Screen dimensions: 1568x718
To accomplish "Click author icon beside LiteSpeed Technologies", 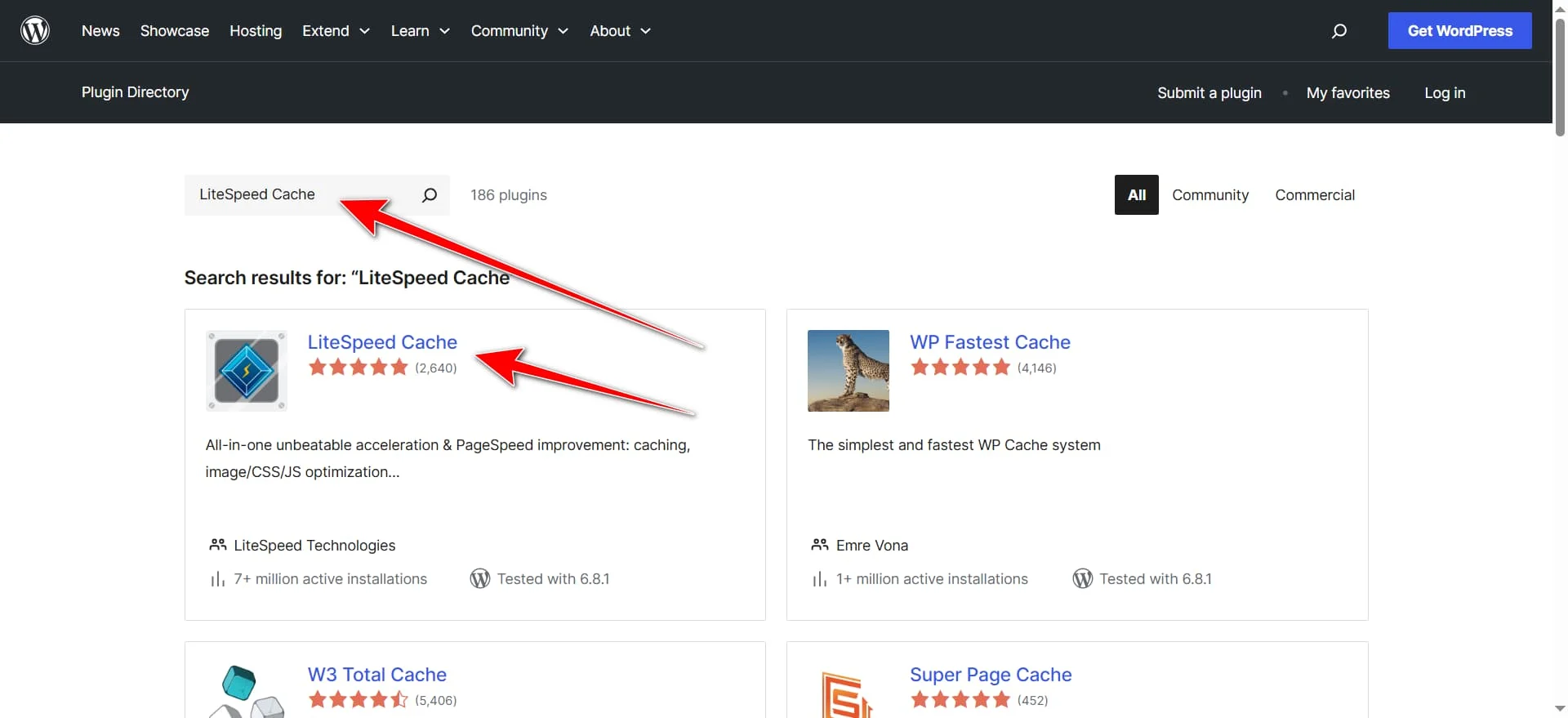I will point(218,545).
